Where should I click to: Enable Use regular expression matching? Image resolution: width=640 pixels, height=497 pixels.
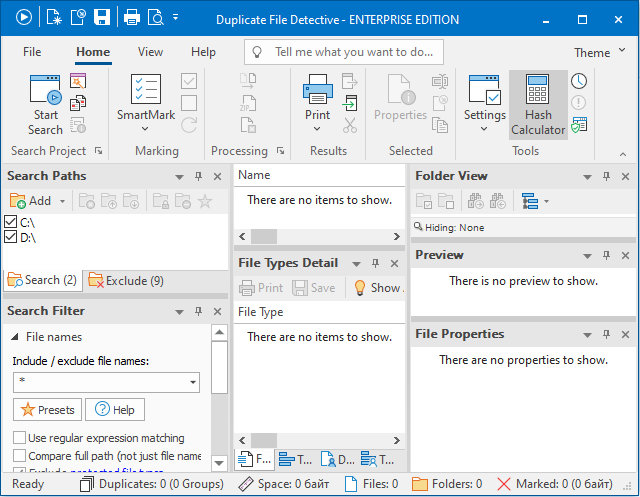20,438
